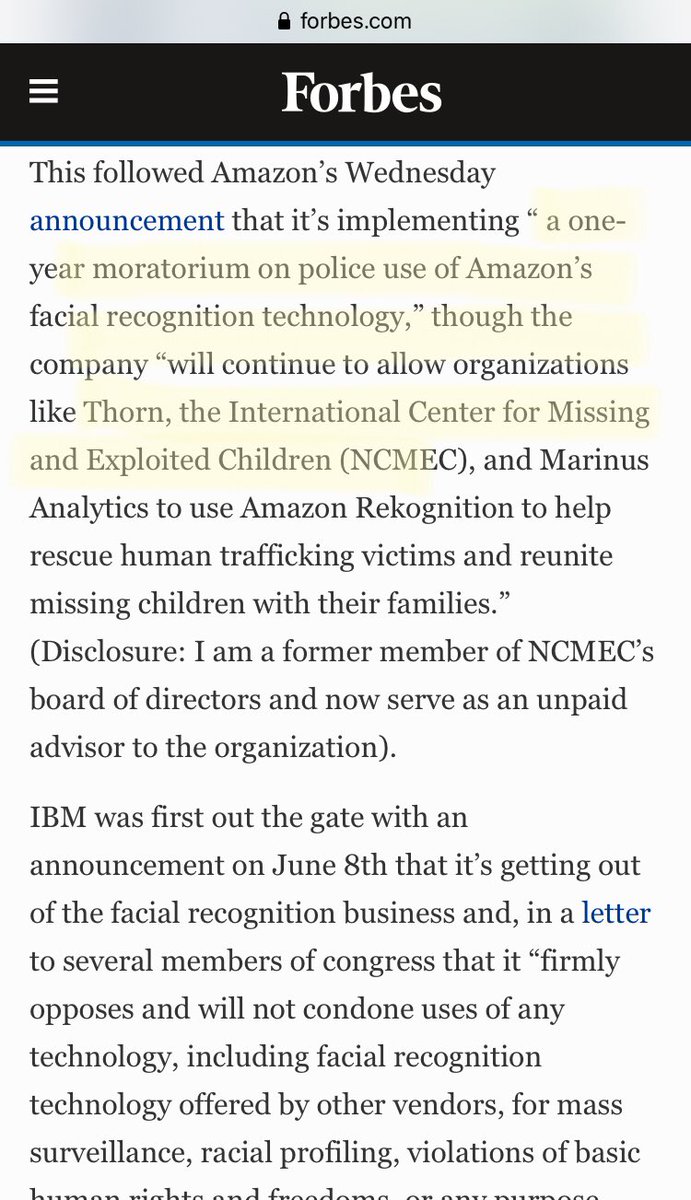Tap the forbes.com address text
This screenshot has height=1200, width=691.
355,21
